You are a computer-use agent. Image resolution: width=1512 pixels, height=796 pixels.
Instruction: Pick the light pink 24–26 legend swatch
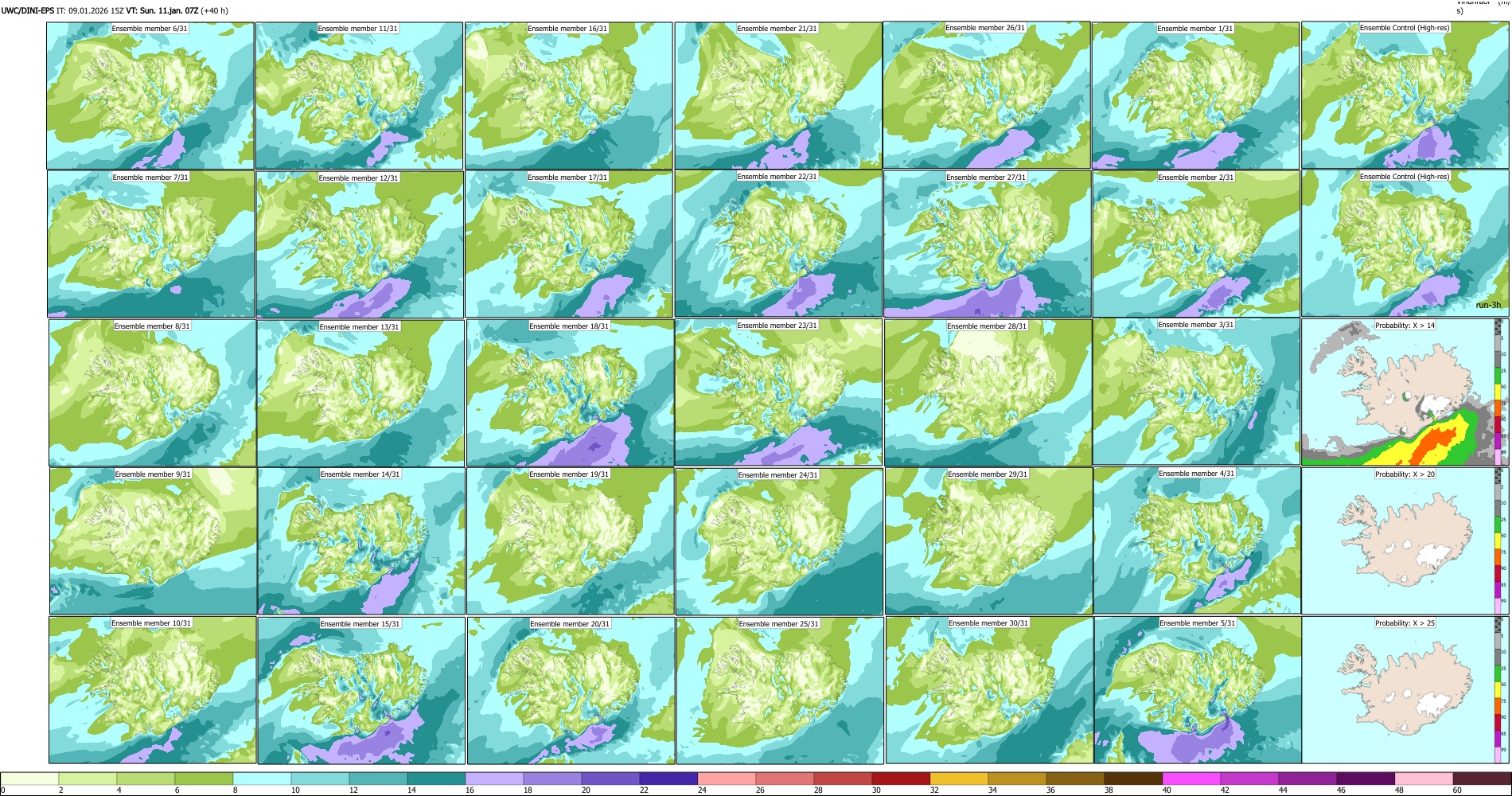pyautogui.click(x=727, y=778)
